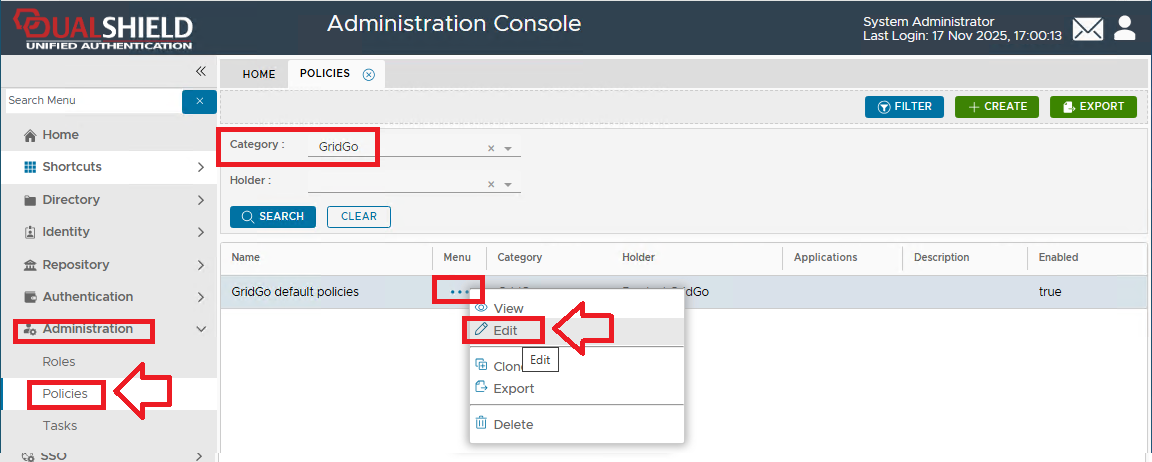Viewport: 1152px width, 462px height.
Task: Click the user profile icon
Action: click(1125, 28)
